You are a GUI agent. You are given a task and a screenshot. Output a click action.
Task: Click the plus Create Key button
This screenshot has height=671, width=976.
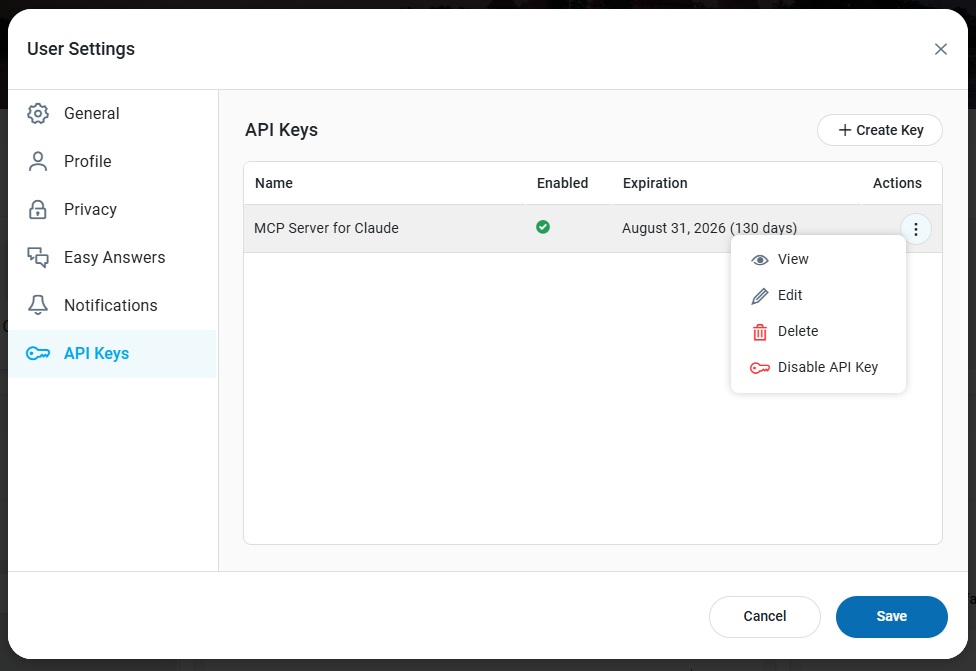880,130
